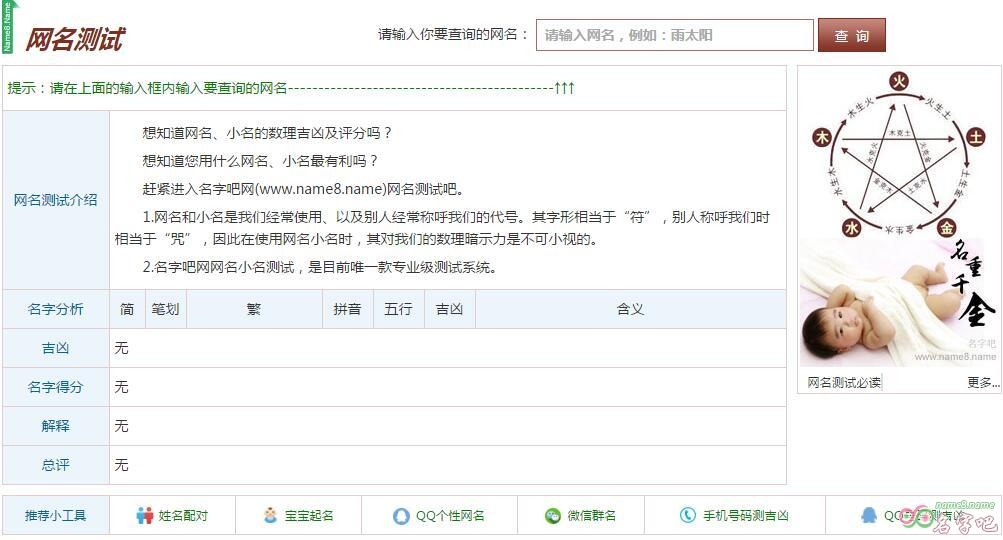Click the 网名测试必读 sidebar heading

[x=844, y=383]
